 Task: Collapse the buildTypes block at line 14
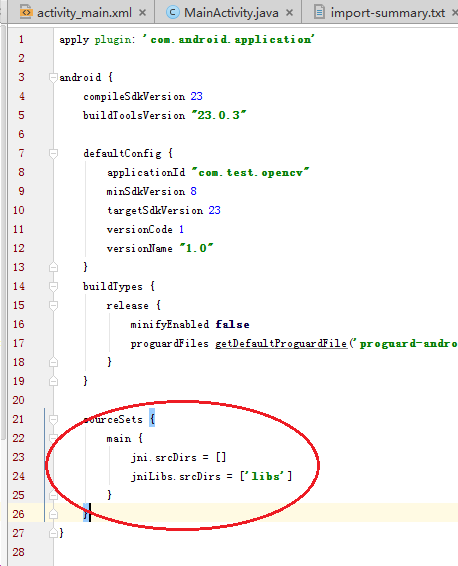point(53,287)
